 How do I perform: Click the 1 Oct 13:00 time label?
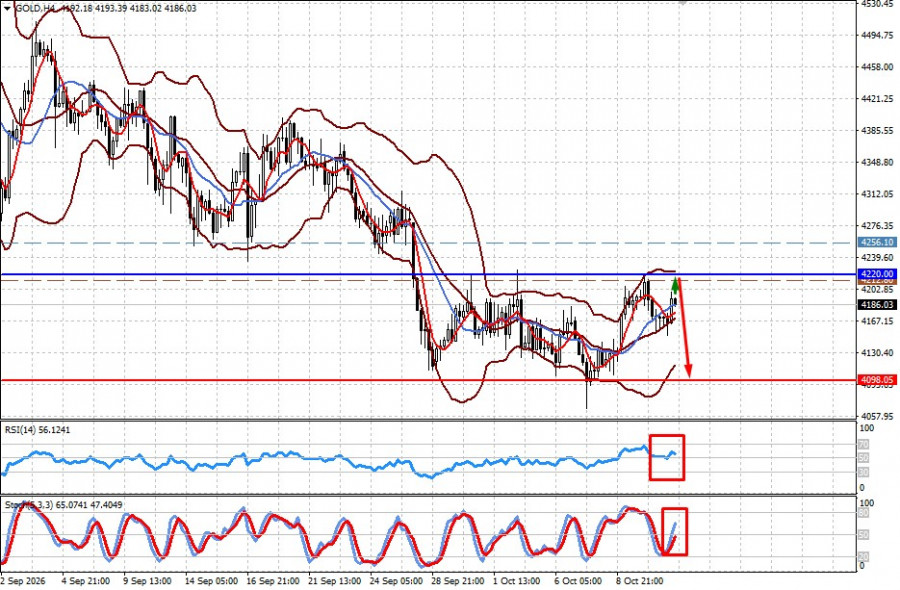517,581
